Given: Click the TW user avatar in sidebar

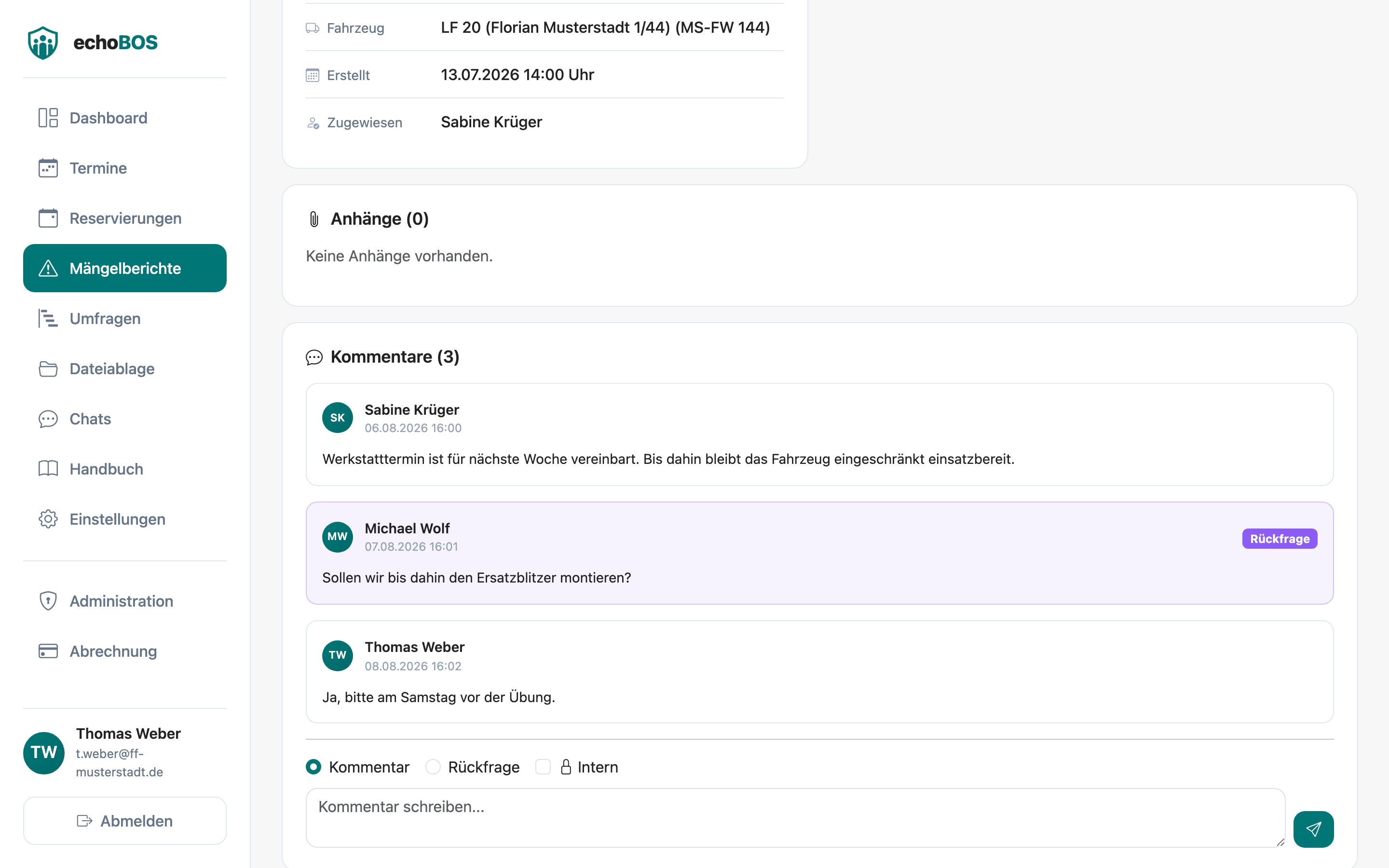Looking at the screenshot, I should coord(43,753).
